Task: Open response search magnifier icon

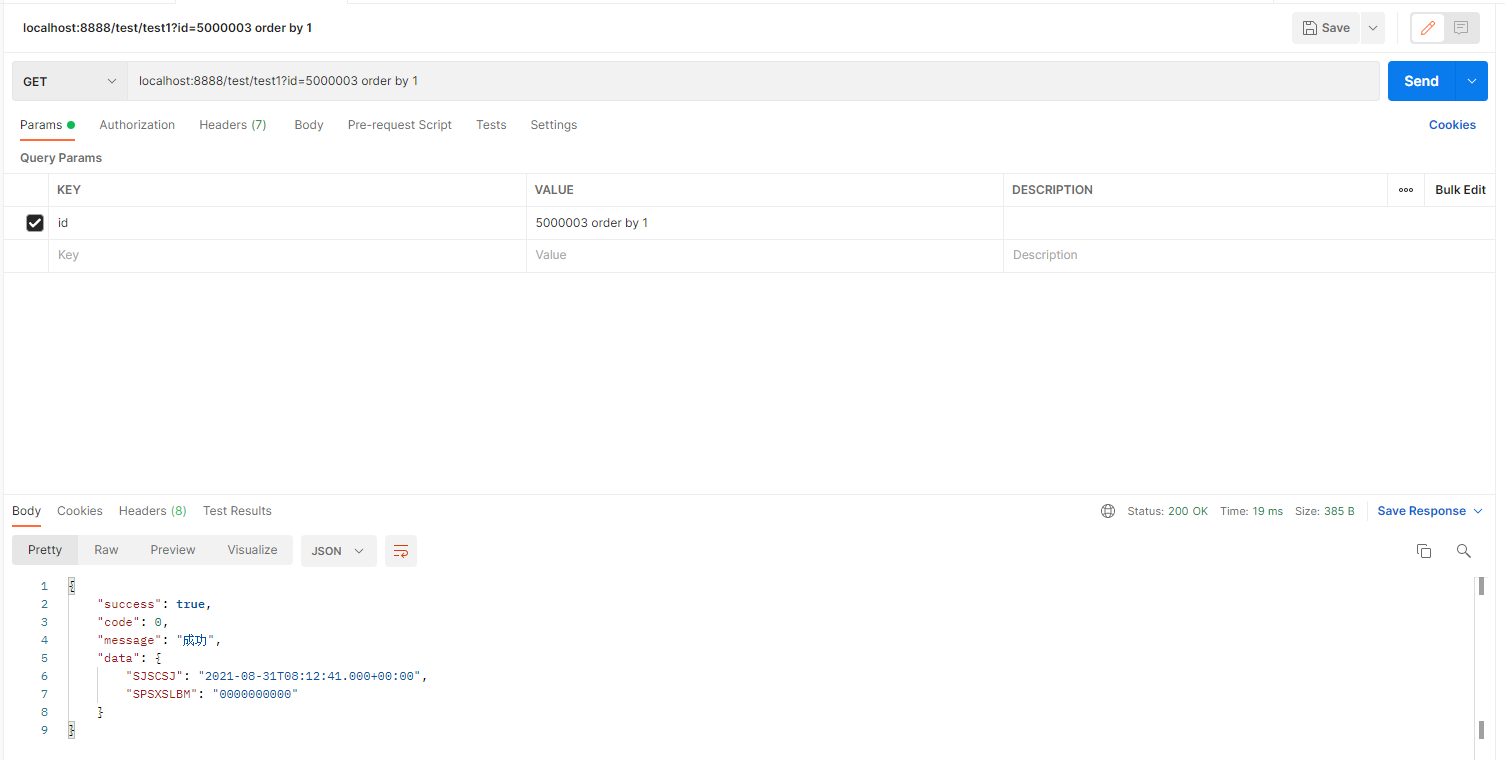Action: click(1464, 551)
